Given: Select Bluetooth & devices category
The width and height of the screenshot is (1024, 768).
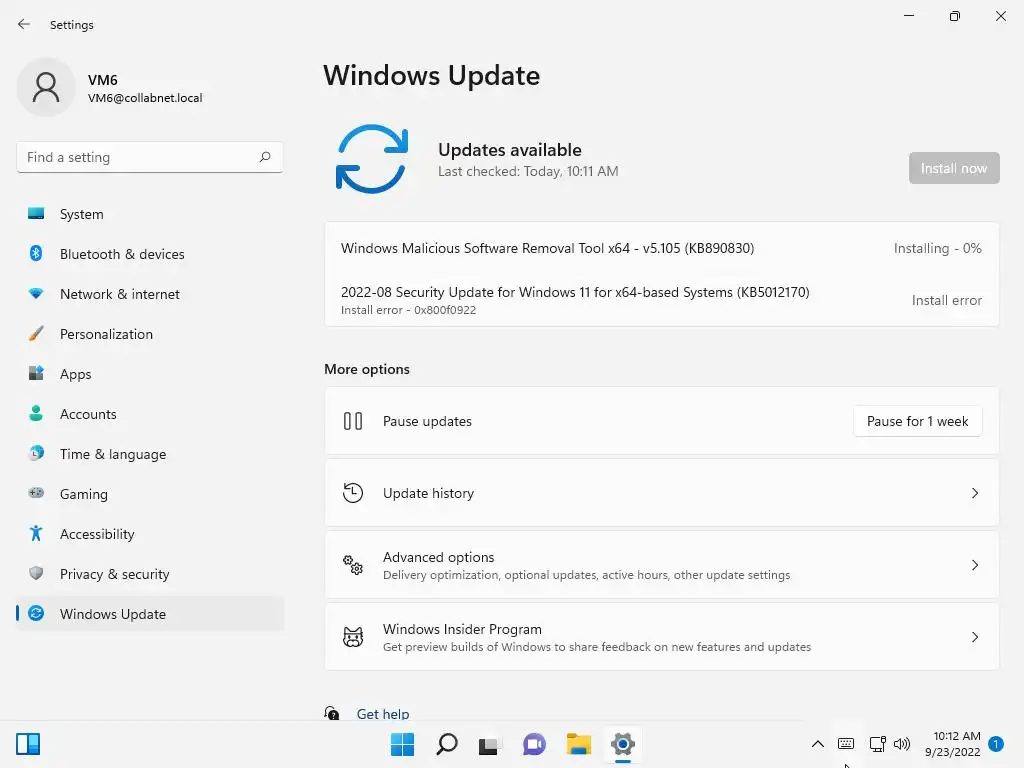Looking at the screenshot, I should [150, 254].
